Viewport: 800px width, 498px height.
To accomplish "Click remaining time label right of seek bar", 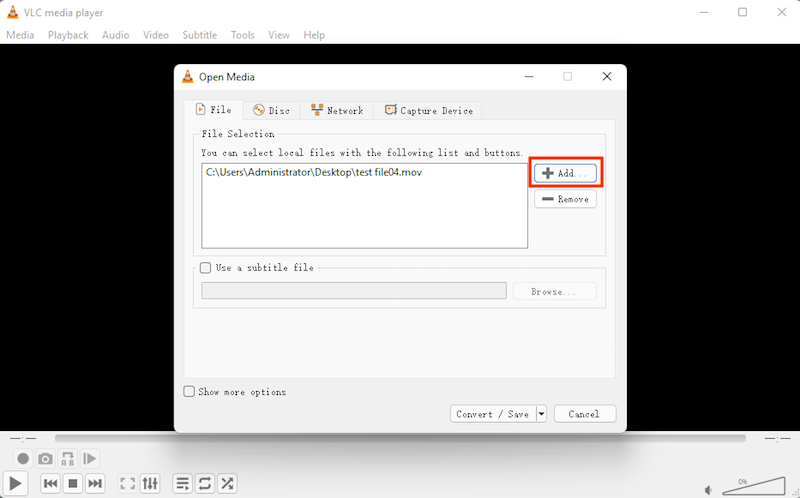I will click(777, 438).
